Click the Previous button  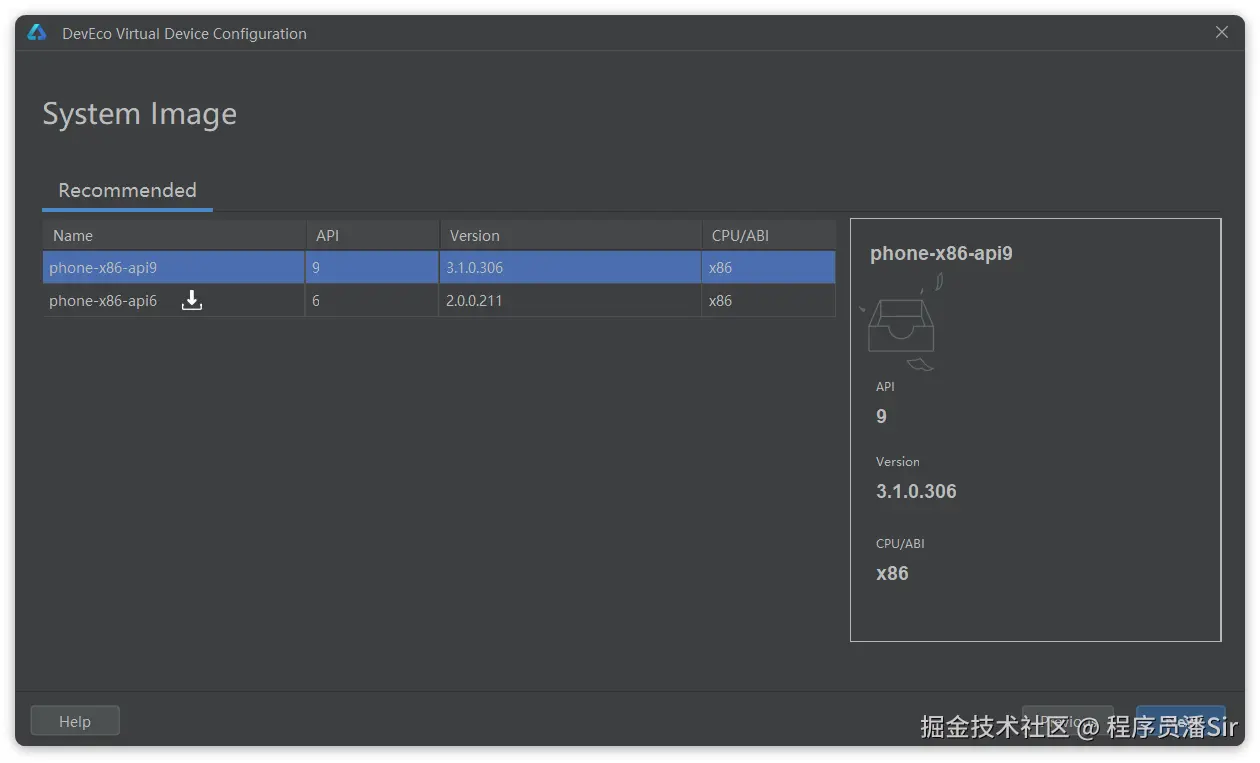[x=1067, y=721]
